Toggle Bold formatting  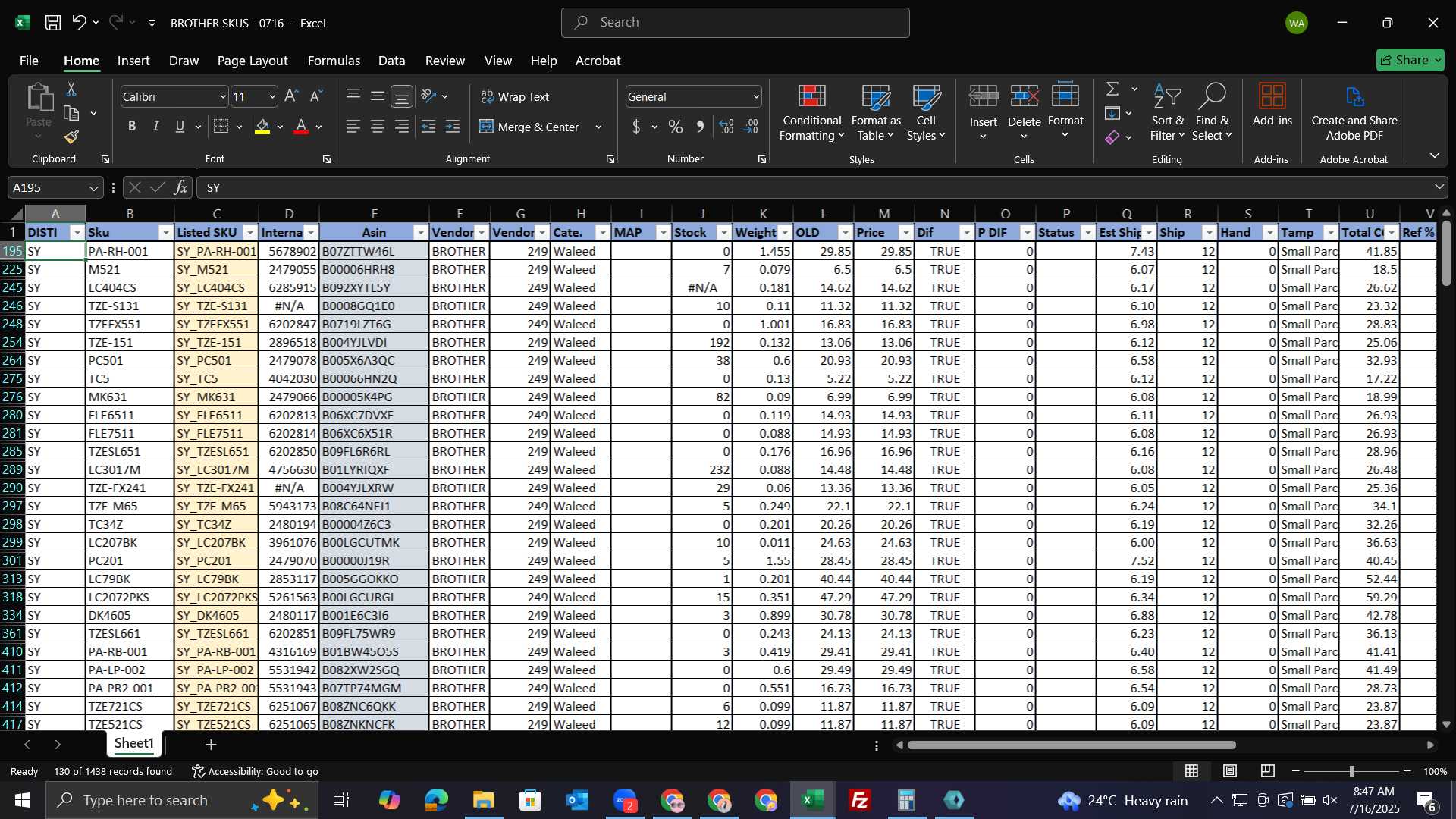click(x=132, y=127)
